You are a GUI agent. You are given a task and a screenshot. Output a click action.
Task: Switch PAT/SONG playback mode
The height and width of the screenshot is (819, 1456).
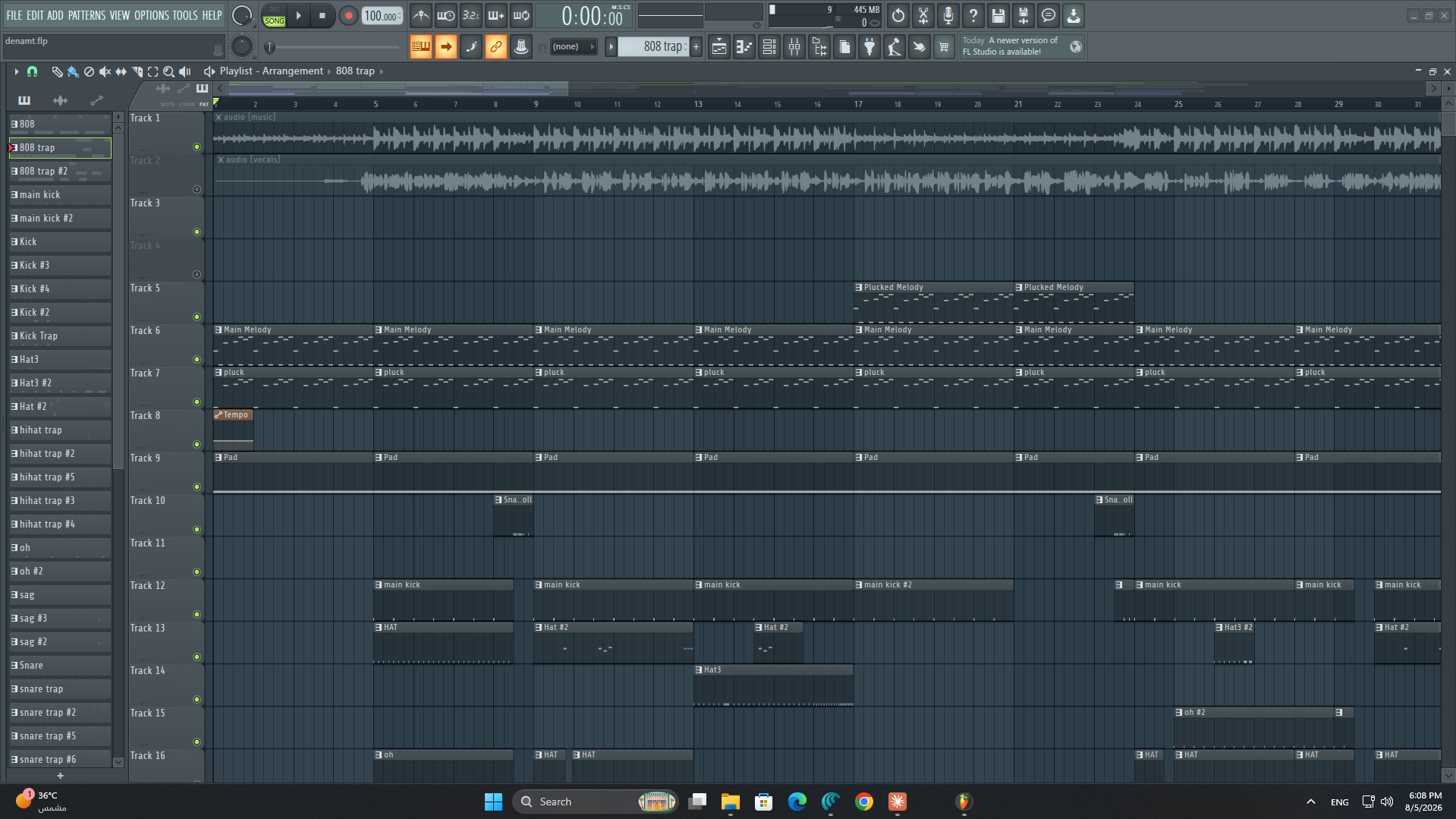click(274, 15)
